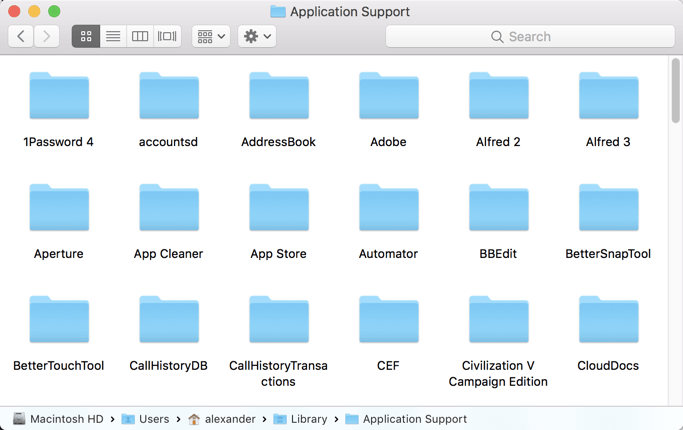683x430 pixels.
Task: Click Macintosh HD in the path bar
Action: 58,419
